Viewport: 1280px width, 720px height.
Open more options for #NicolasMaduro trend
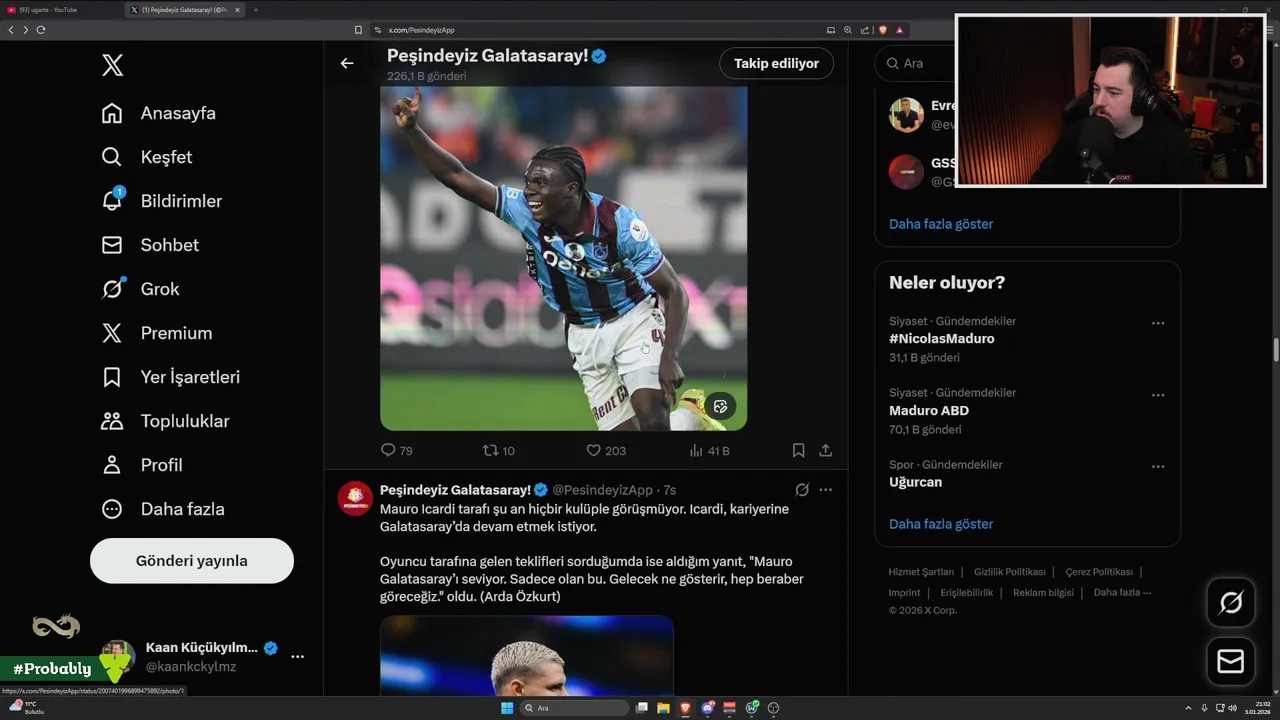point(1158,323)
